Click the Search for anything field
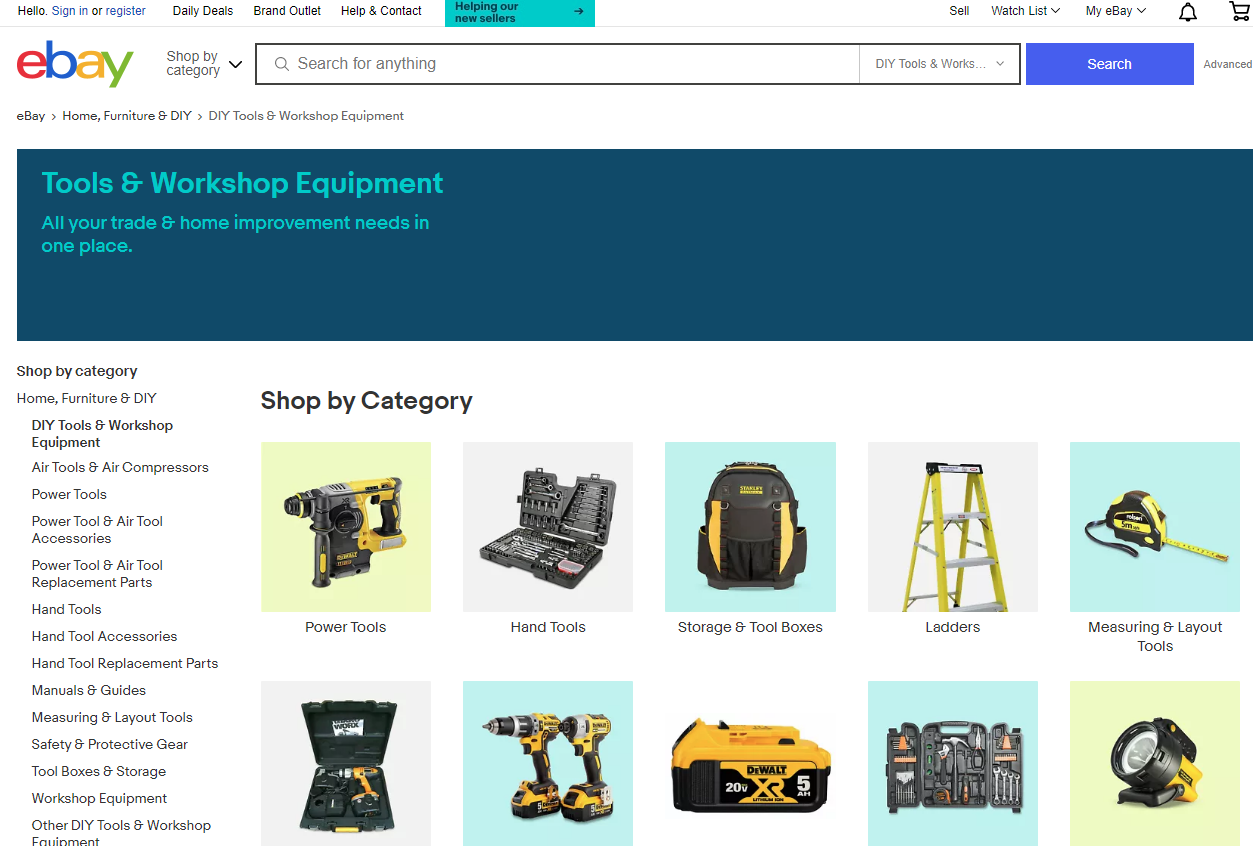 tap(558, 64)
